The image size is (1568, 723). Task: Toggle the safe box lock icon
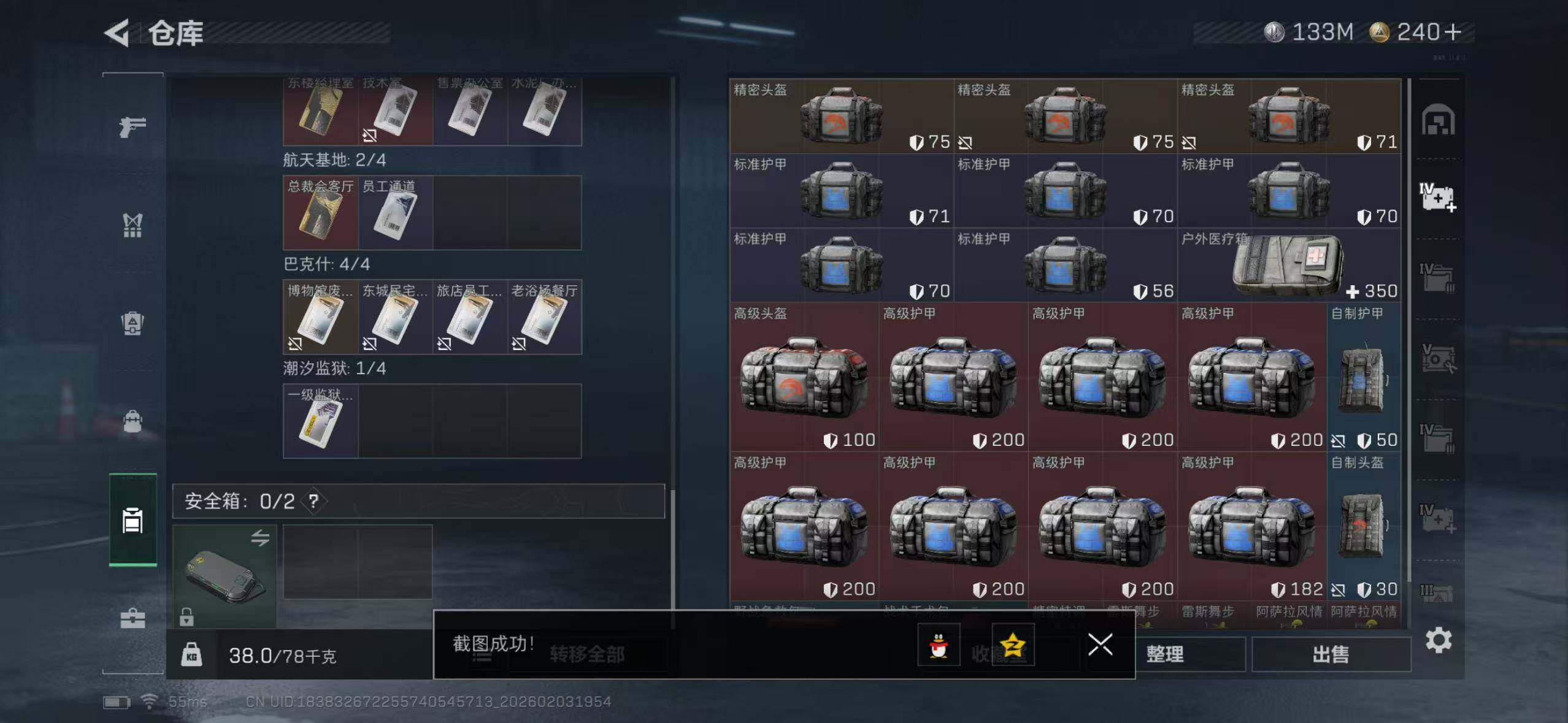point(186,616)
